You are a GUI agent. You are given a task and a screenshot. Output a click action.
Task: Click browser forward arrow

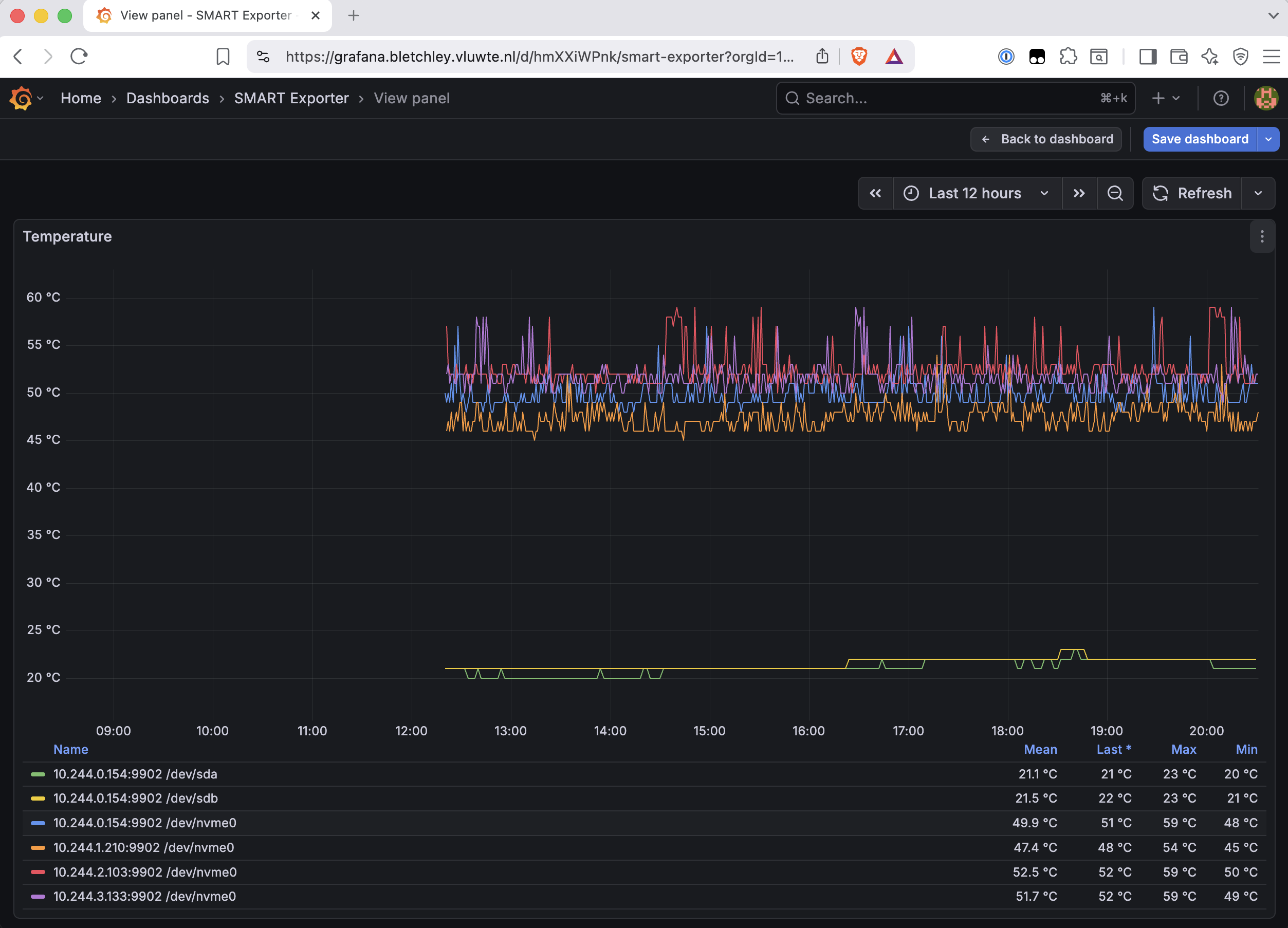(x=48, y=56)
